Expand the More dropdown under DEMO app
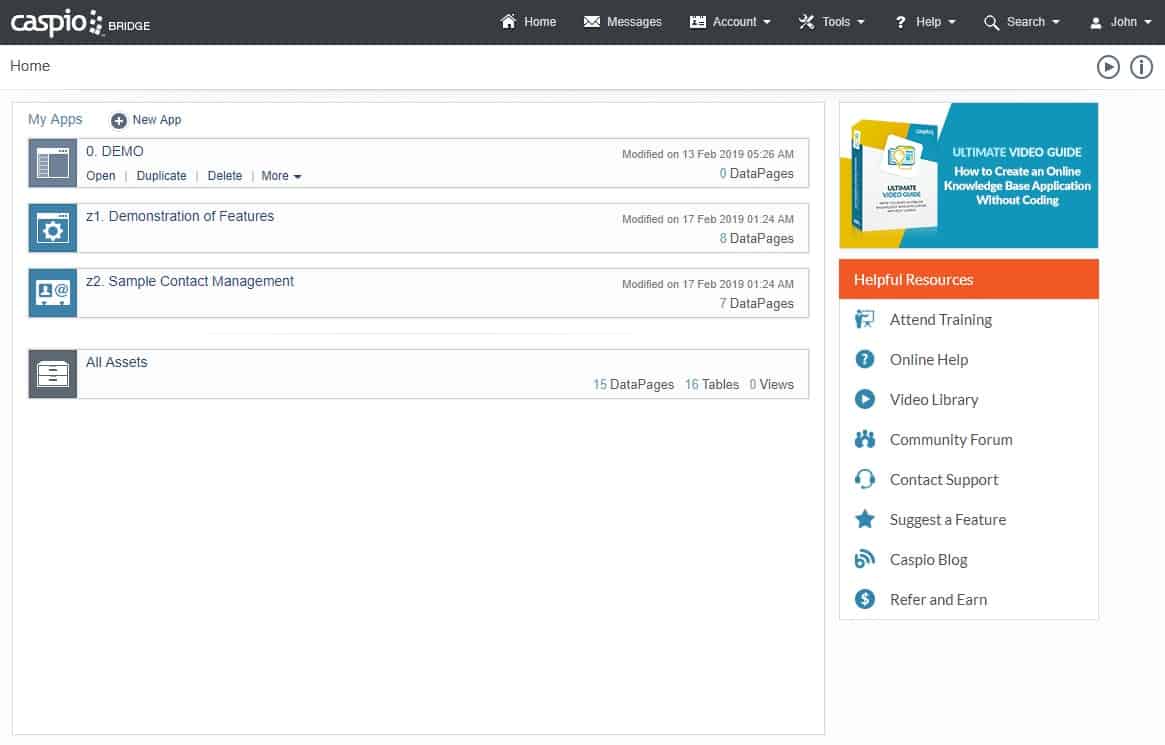This screenshot has height=745, width=1165. click(x=281, y=176)
